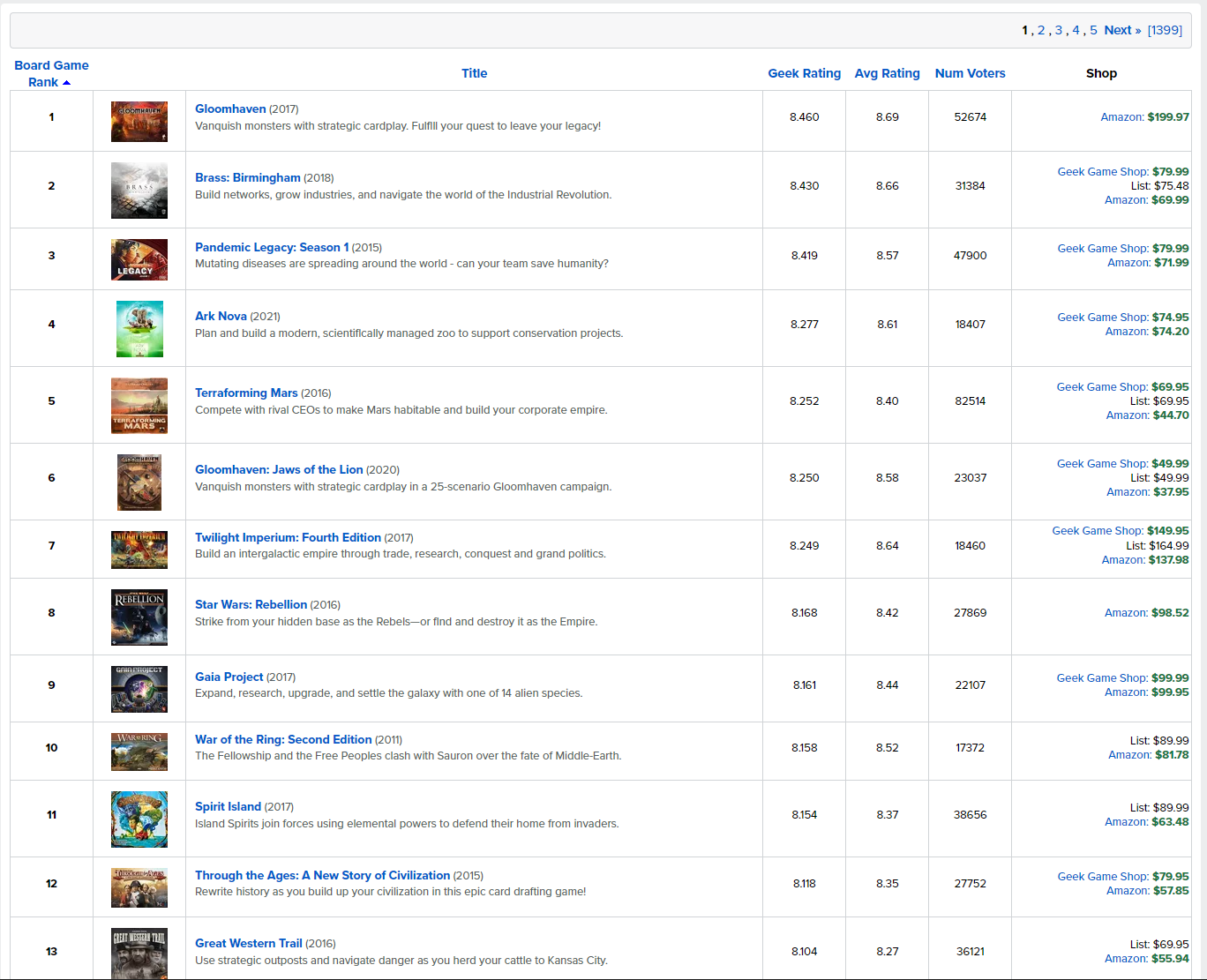Viewport: 1207px width, 980px height.
Task: Open the Through the Ages cover thumbnail
Action: point(139,887)
